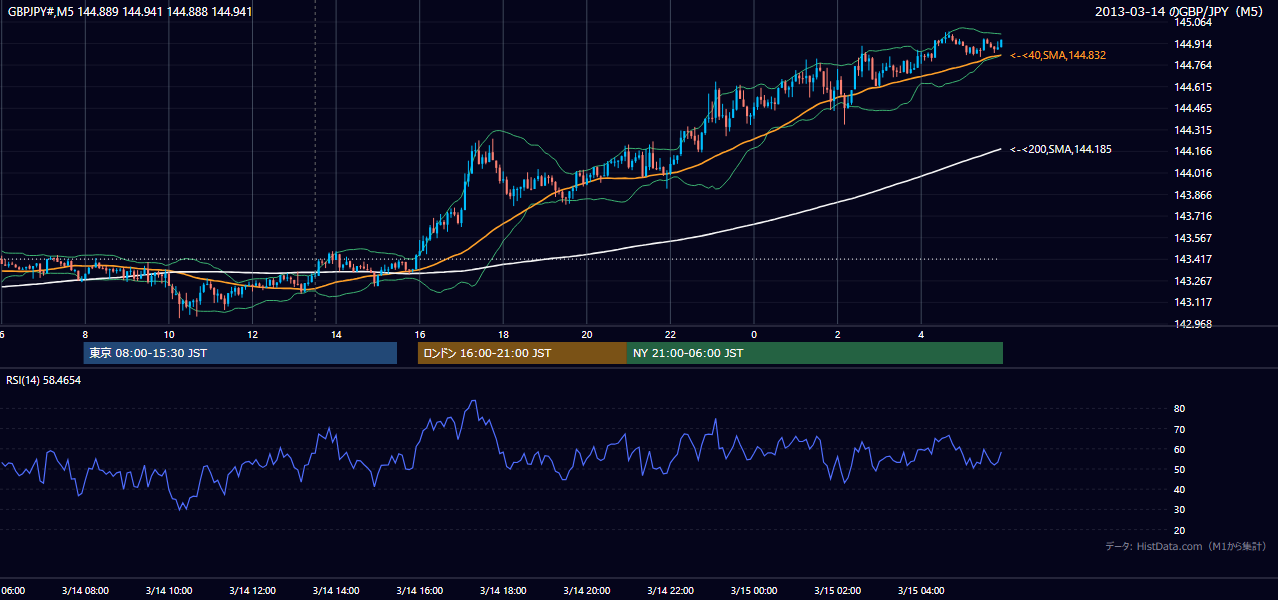This screenshot has width=1278, height=600.
Task: Click hour label 2 under the price chart
Action: pos(837,334)
